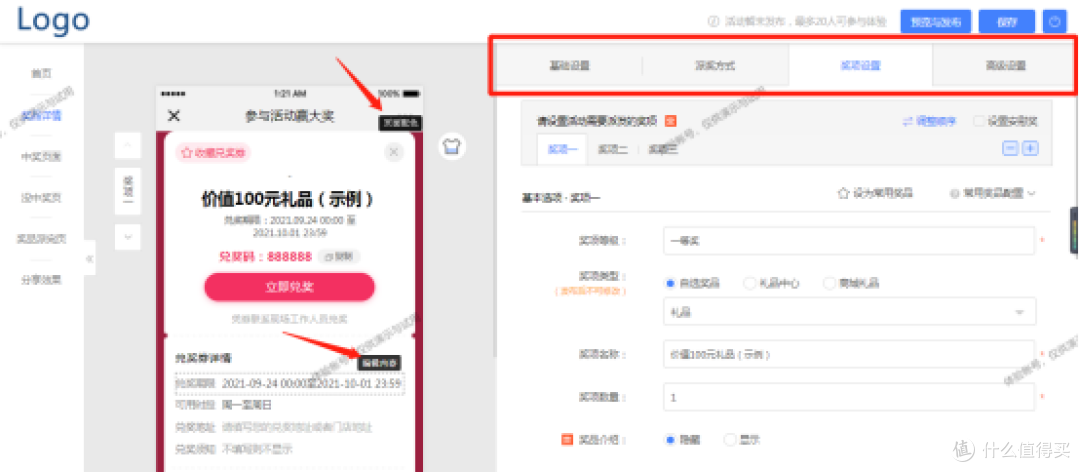The image size is (1080, 472).
Task: Click the orange icon beside 奖品介绍 label
Action: tap(568, 439)
